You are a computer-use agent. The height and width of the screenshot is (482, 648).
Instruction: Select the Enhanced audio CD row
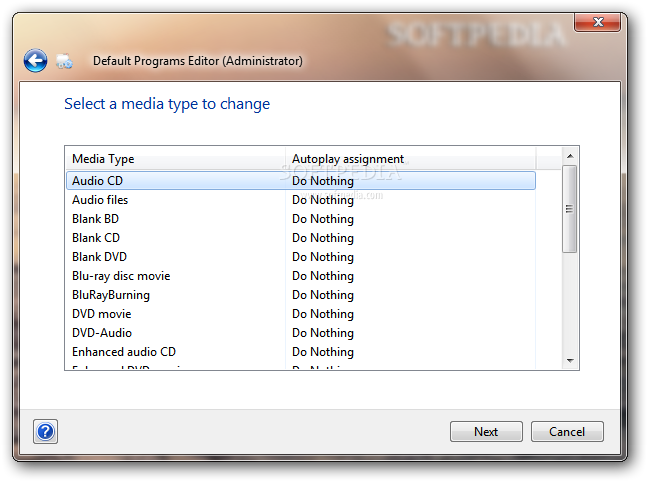301,352
